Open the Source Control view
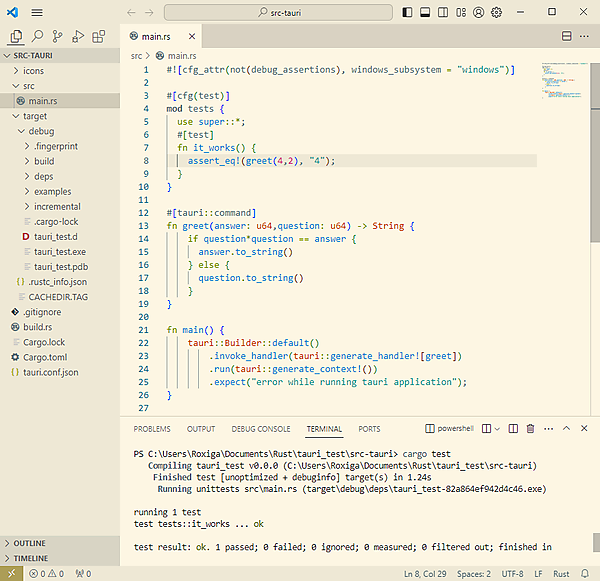Image resolution: width=600 pixels, height=581 pixels. coord(58,36)
